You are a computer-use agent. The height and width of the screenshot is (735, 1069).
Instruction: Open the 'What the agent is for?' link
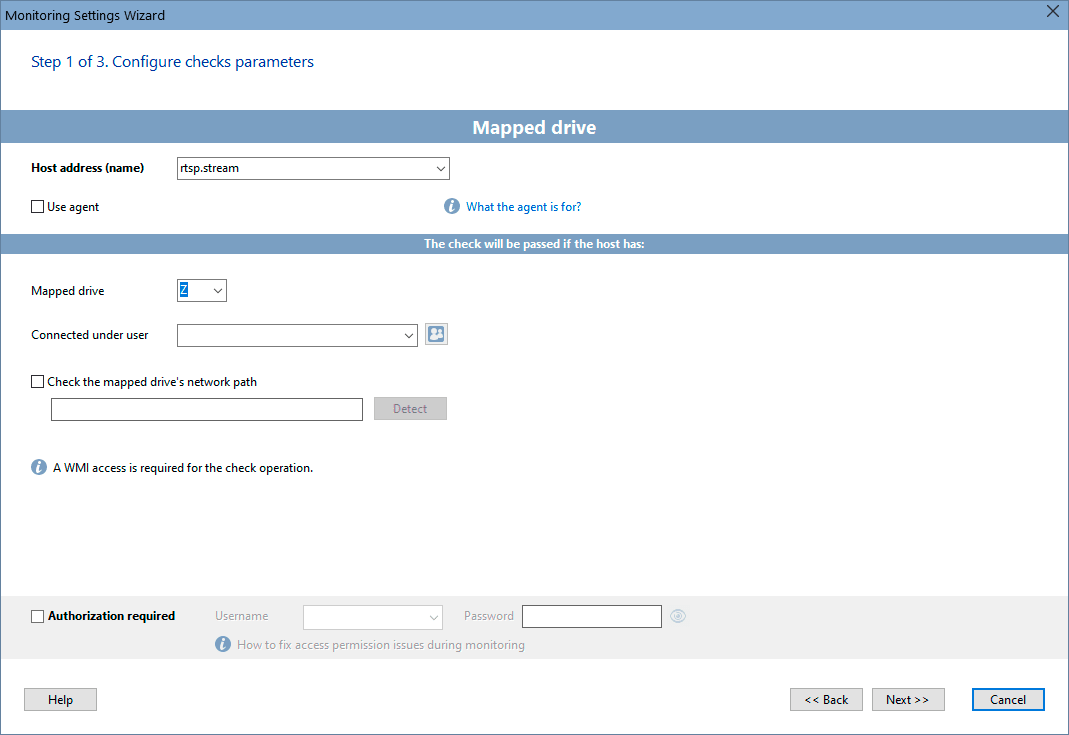pyautogui.click(x=524, y=207)
